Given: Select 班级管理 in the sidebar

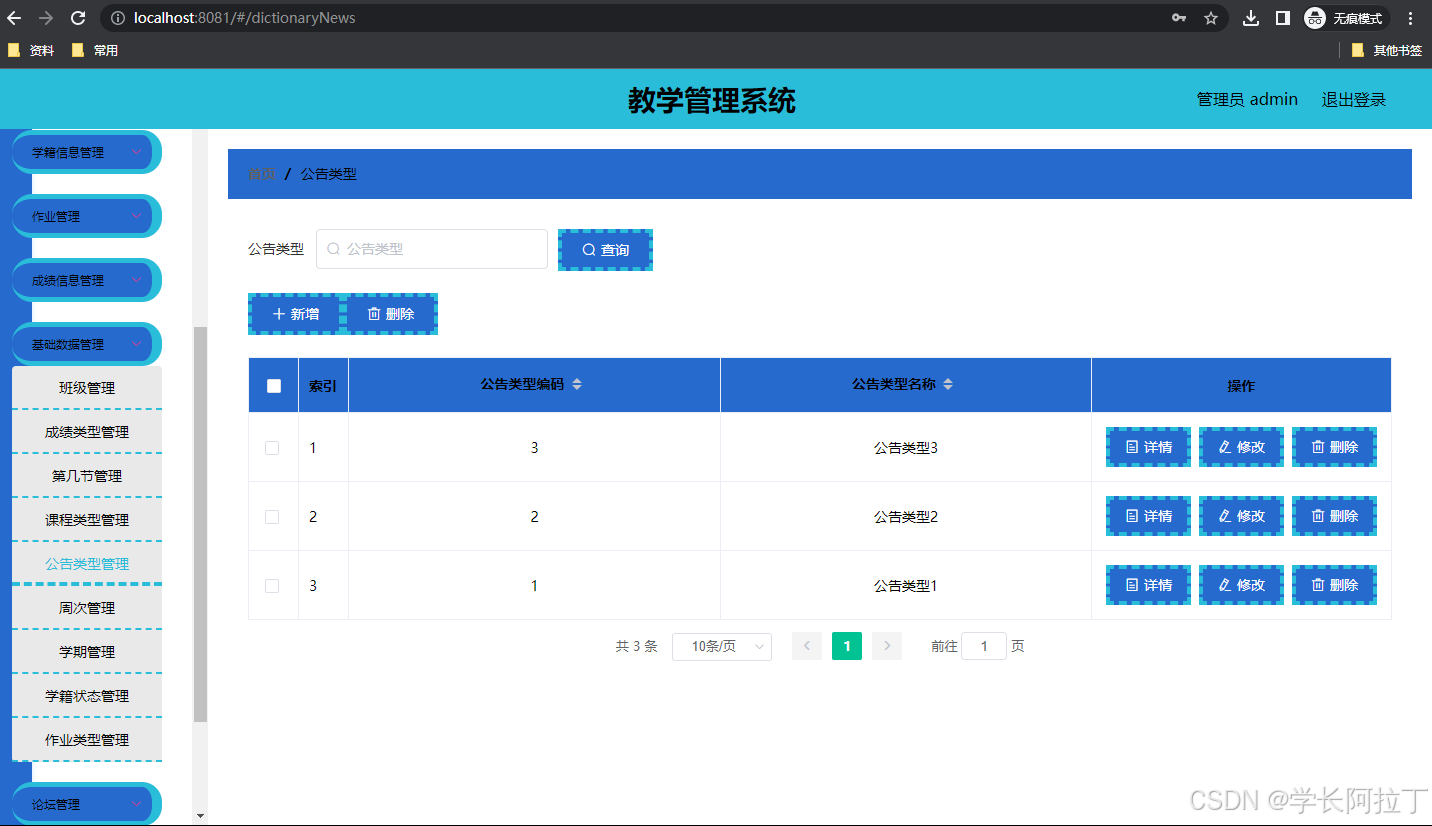Looking at the screenshot, I should tap(86, 387).
